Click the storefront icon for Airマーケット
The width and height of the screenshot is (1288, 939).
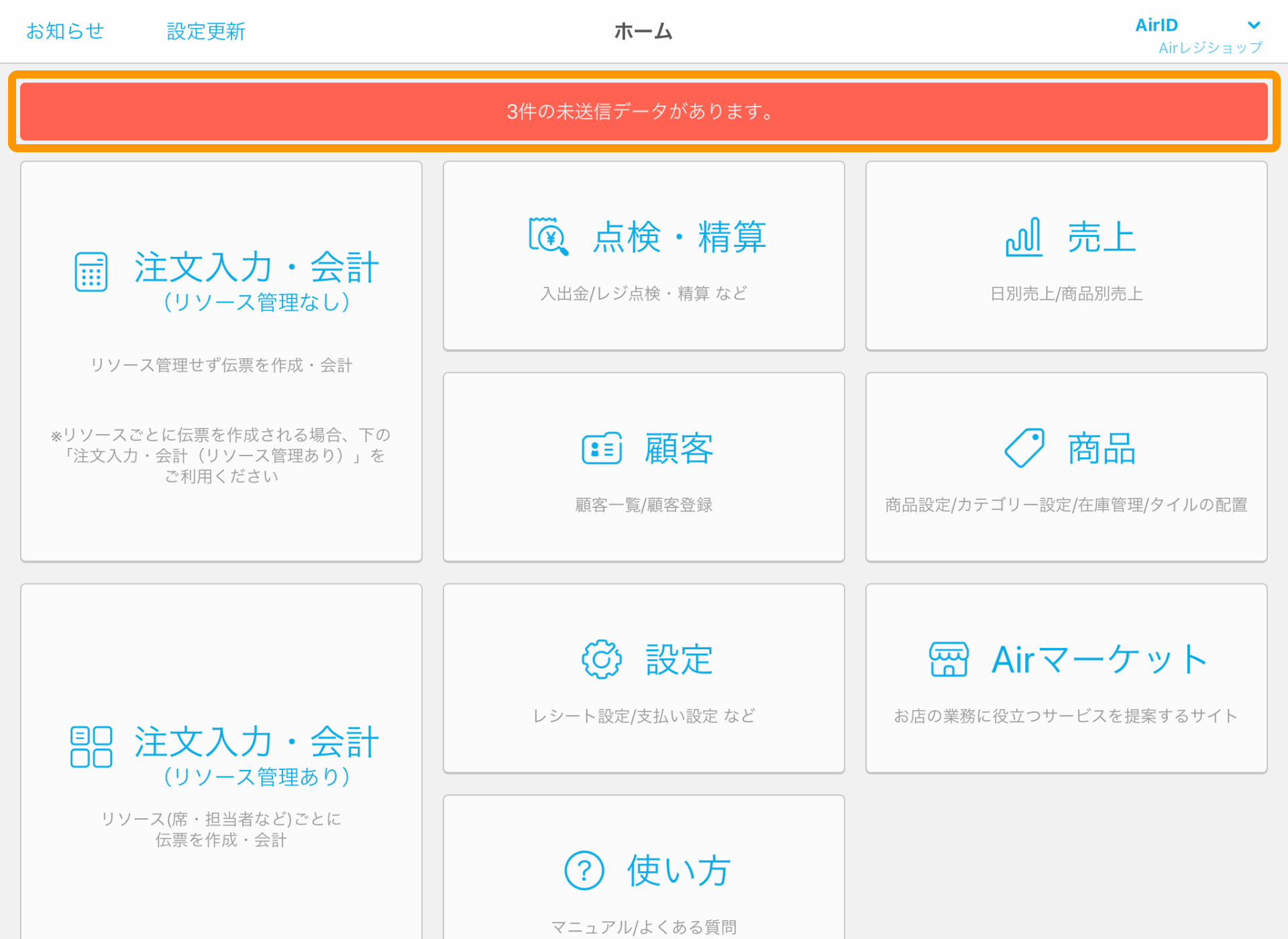pyautogui.click(x=948, y=658)
